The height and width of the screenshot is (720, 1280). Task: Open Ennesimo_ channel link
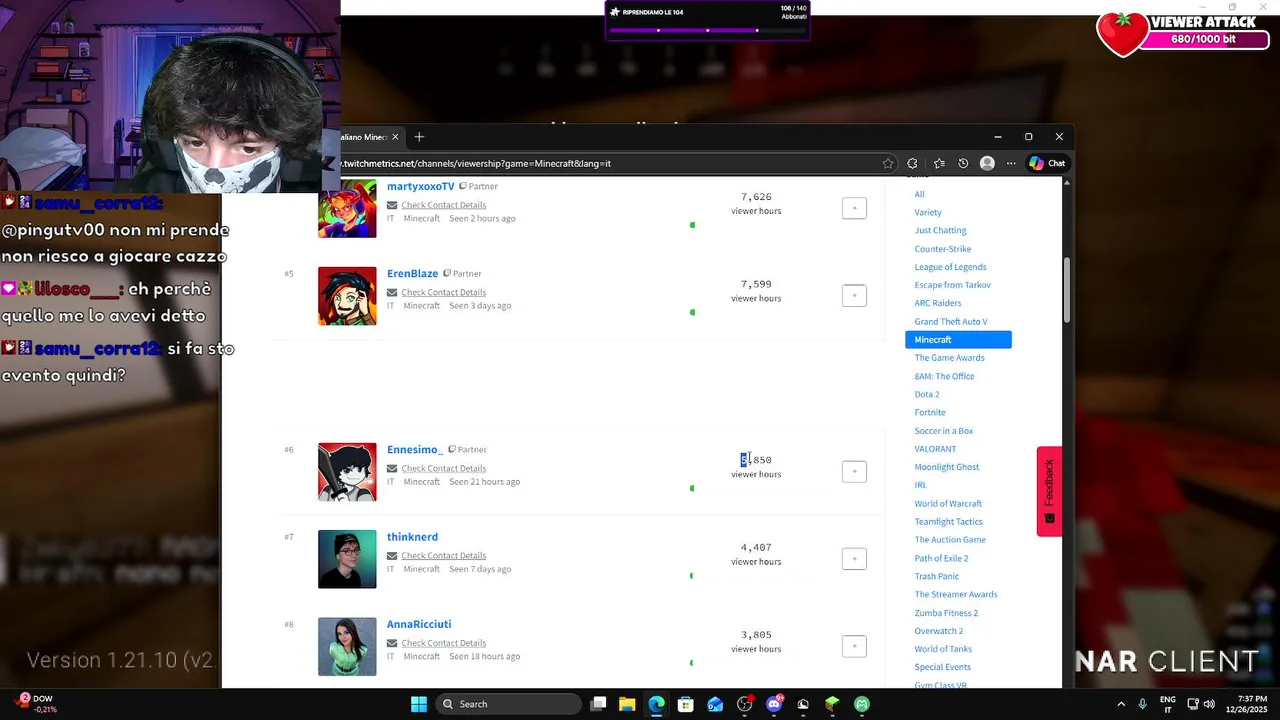[x=415, y=449]
